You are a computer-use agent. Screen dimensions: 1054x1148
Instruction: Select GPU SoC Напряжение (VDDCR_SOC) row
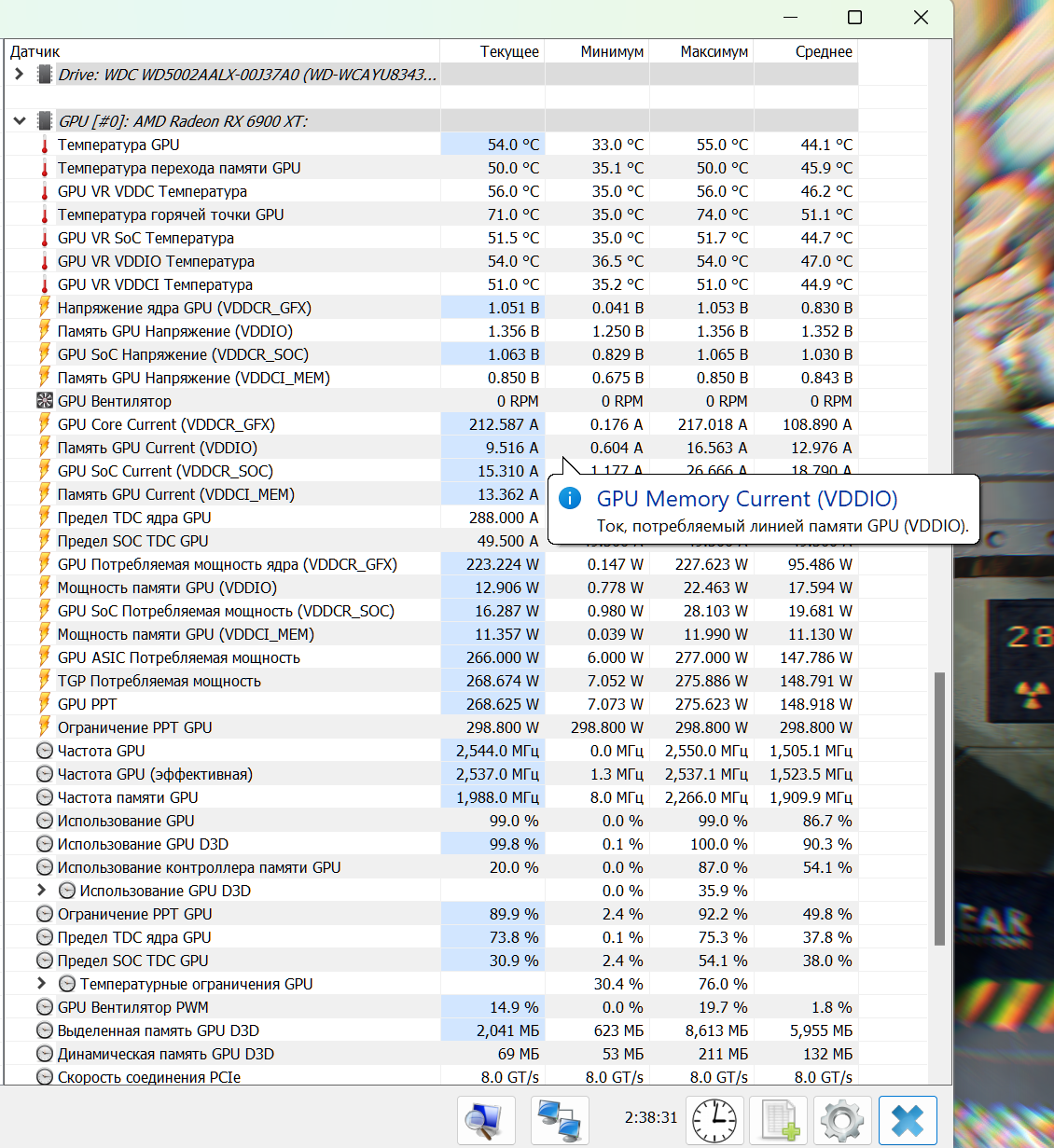tap(431, 354)
